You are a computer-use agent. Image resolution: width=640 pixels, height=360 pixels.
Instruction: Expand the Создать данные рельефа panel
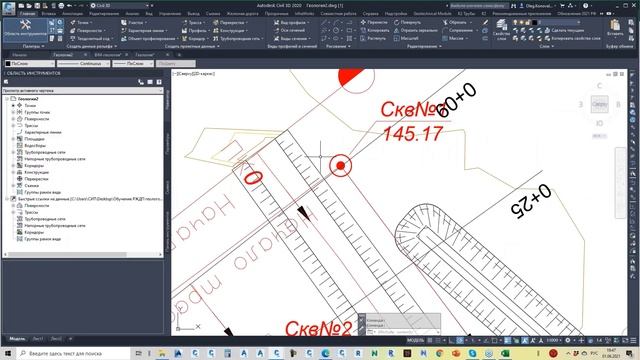coord(91,46)
